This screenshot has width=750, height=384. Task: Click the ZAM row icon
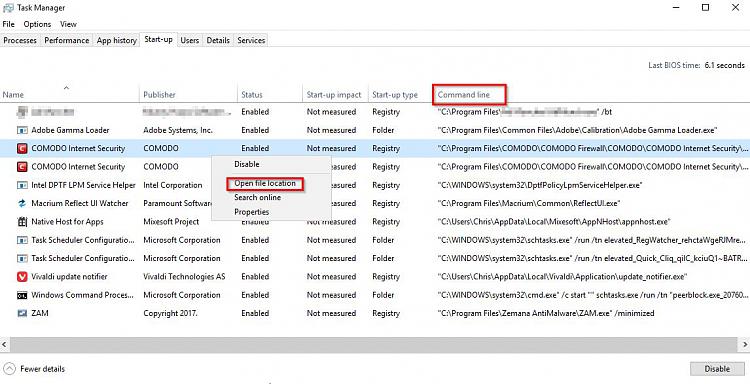(x=22, y=313)
